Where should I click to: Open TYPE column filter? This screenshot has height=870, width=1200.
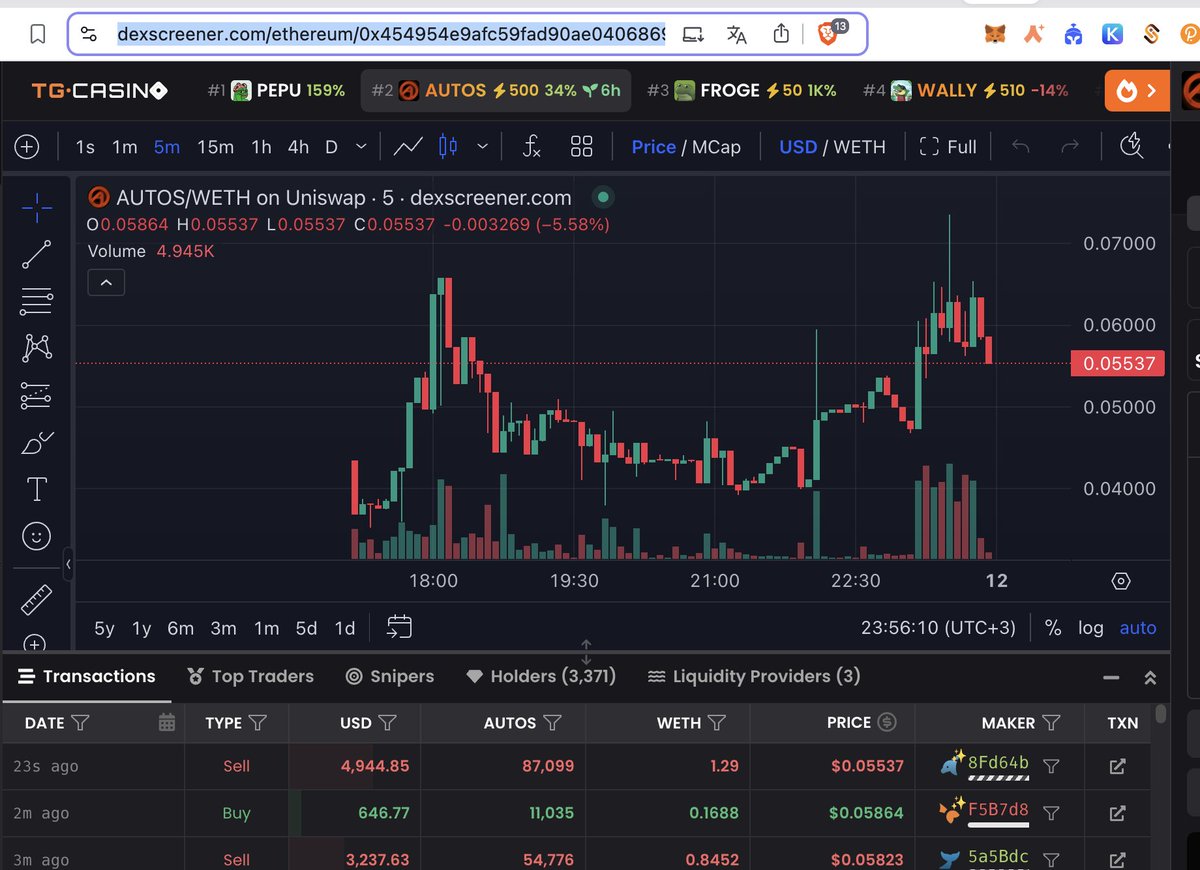[x=258, y=723]
